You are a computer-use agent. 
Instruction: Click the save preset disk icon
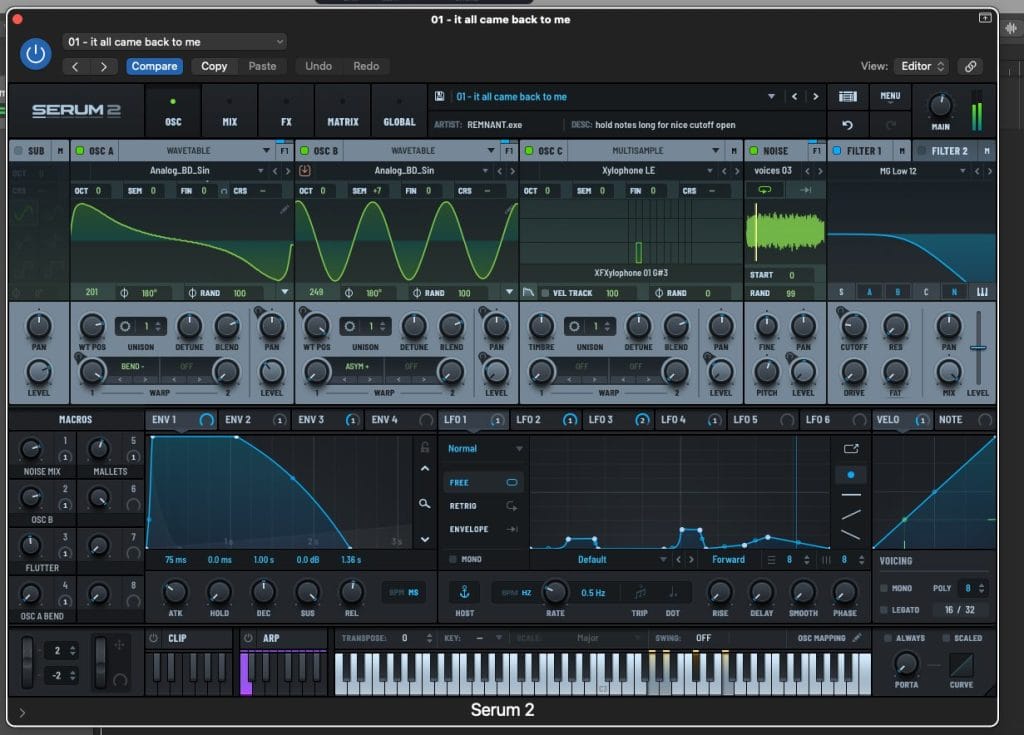[x=440, y=96]
